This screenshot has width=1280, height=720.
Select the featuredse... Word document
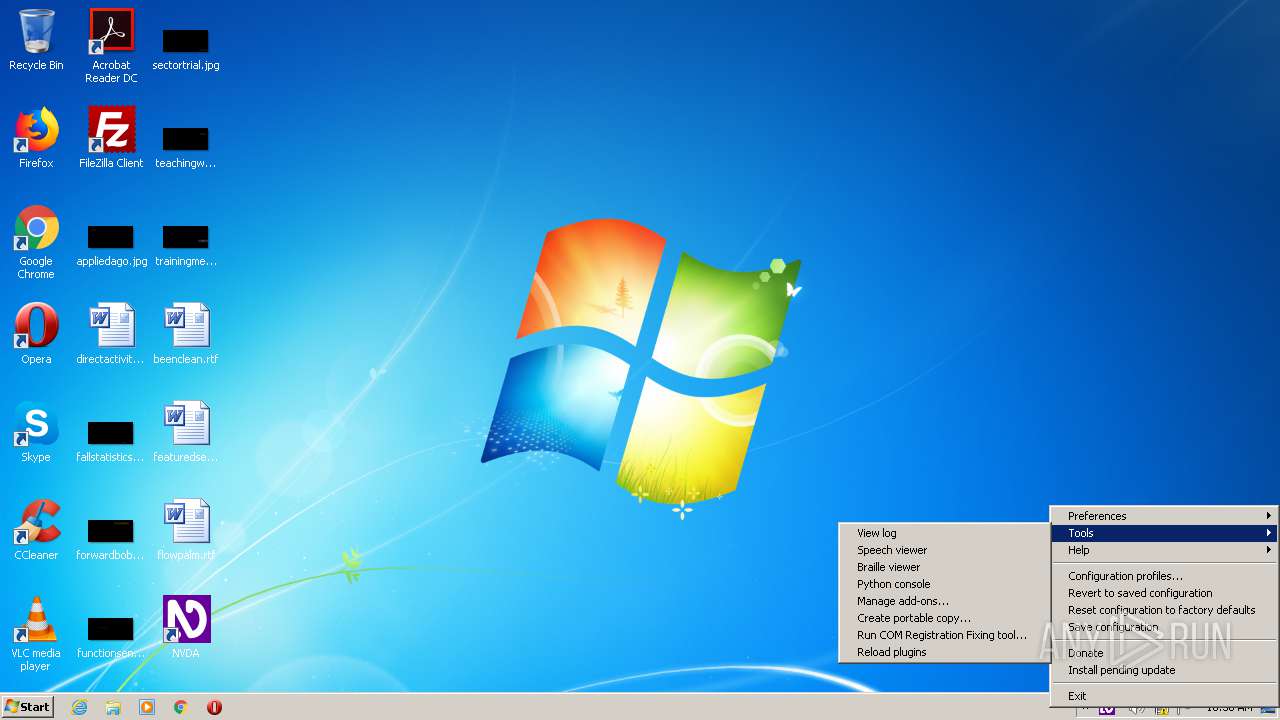186,432
